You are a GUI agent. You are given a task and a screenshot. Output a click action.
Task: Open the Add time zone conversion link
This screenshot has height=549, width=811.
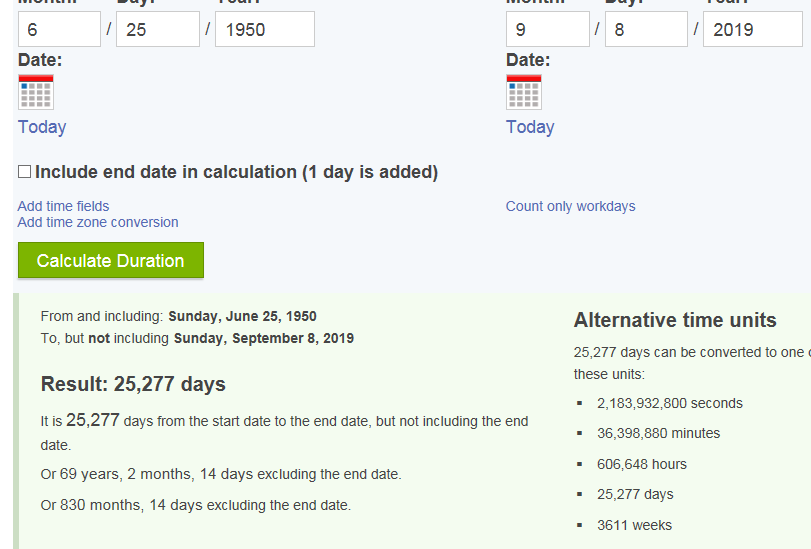point(98,222)
